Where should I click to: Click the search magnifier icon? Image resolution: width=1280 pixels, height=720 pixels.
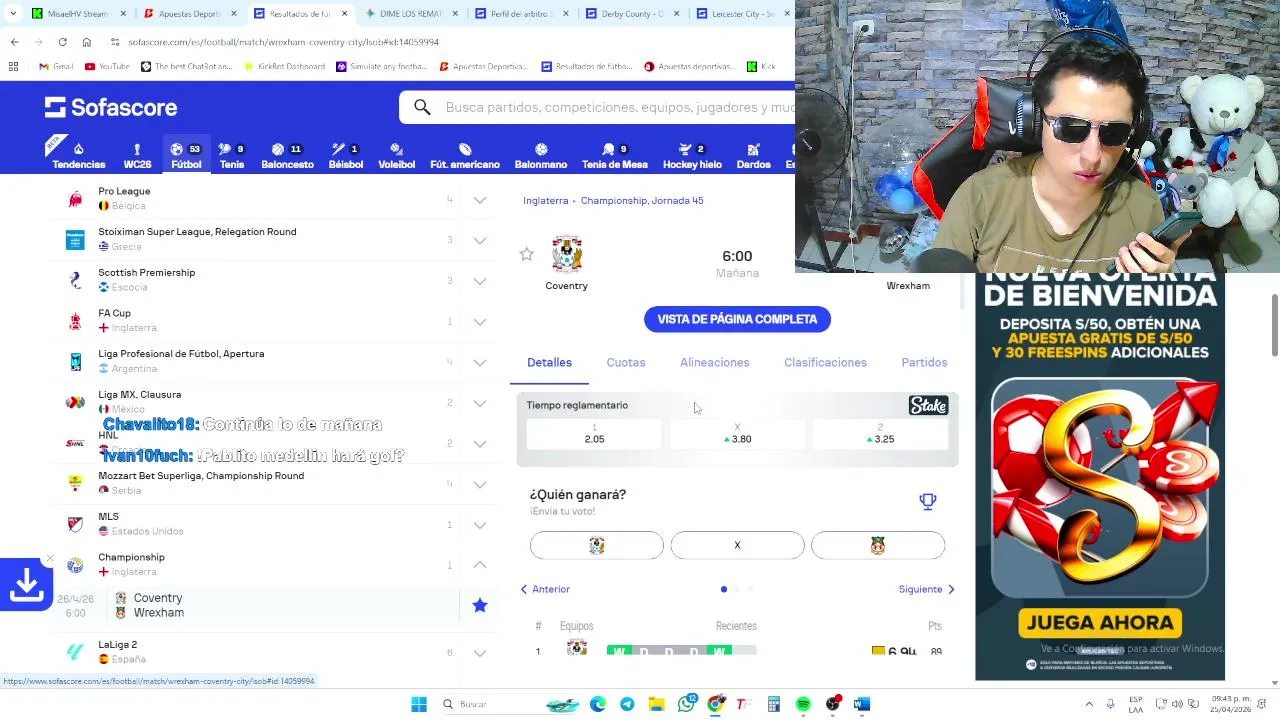click(422, 107)
